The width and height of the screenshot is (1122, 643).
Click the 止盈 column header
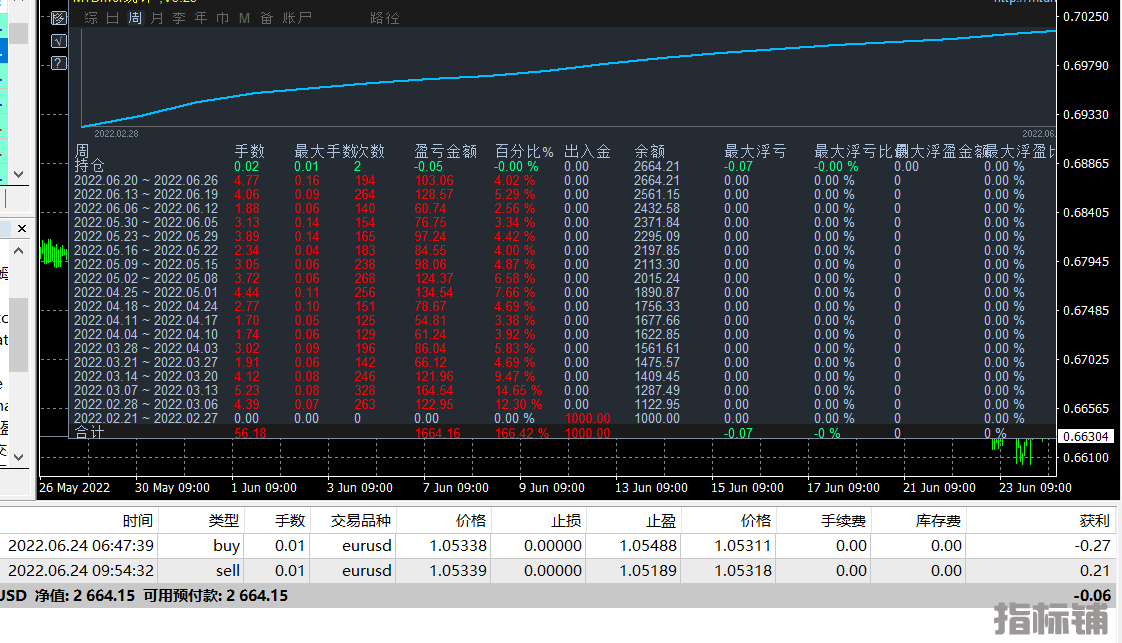tap(660, 521)
